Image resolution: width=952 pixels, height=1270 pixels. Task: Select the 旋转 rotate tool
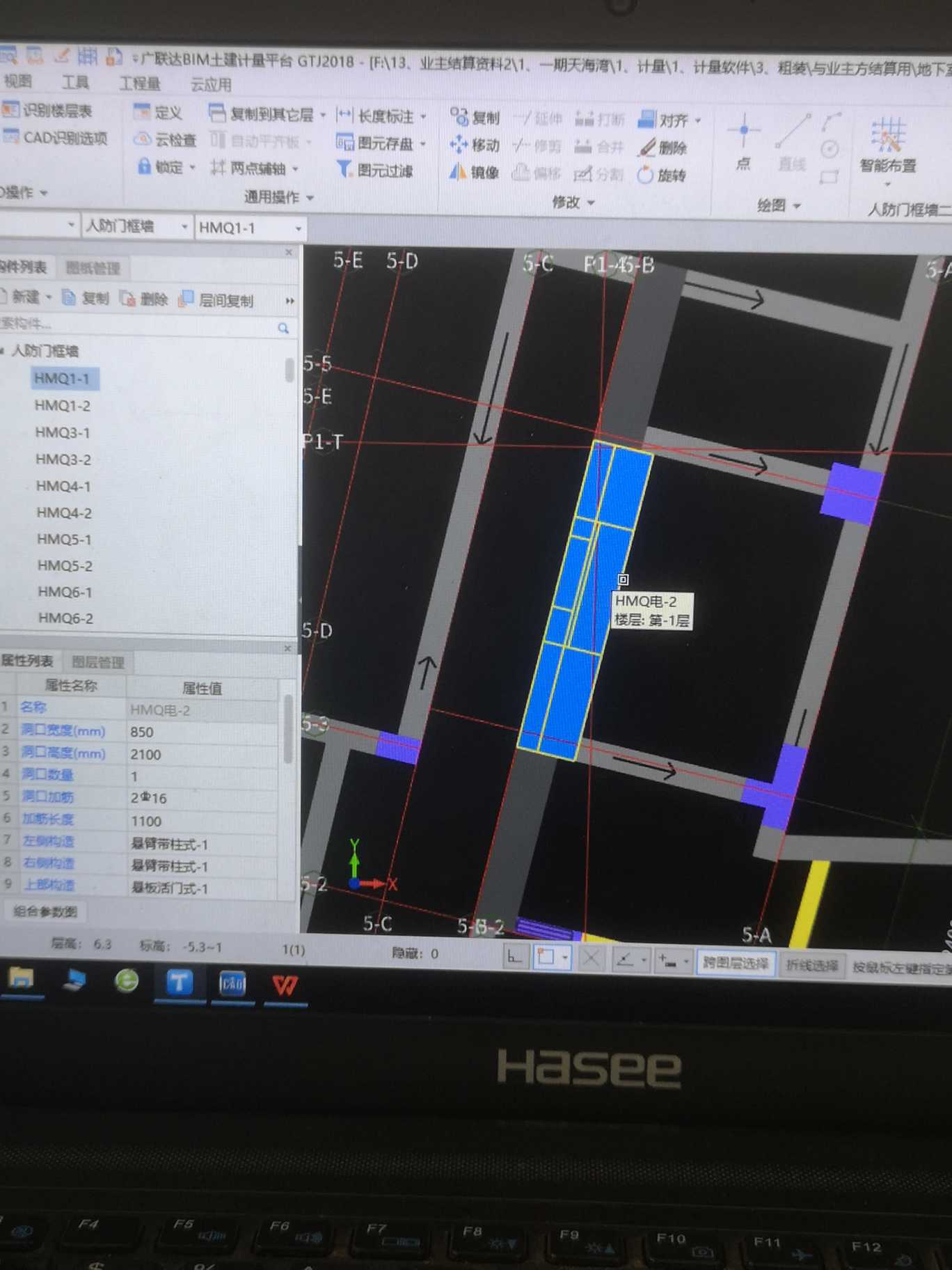point(663,175)
